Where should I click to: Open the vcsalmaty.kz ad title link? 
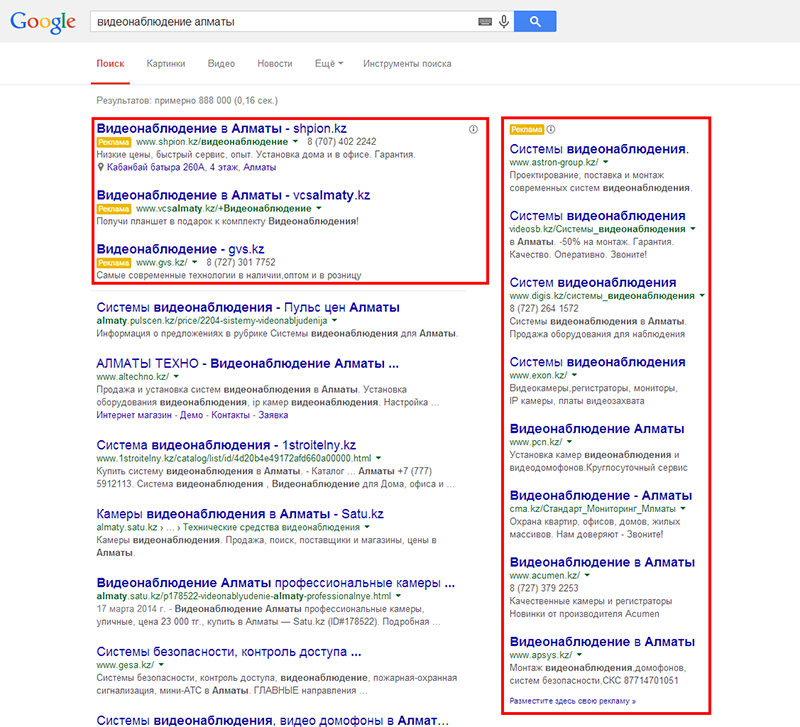[x=233, y=195]
